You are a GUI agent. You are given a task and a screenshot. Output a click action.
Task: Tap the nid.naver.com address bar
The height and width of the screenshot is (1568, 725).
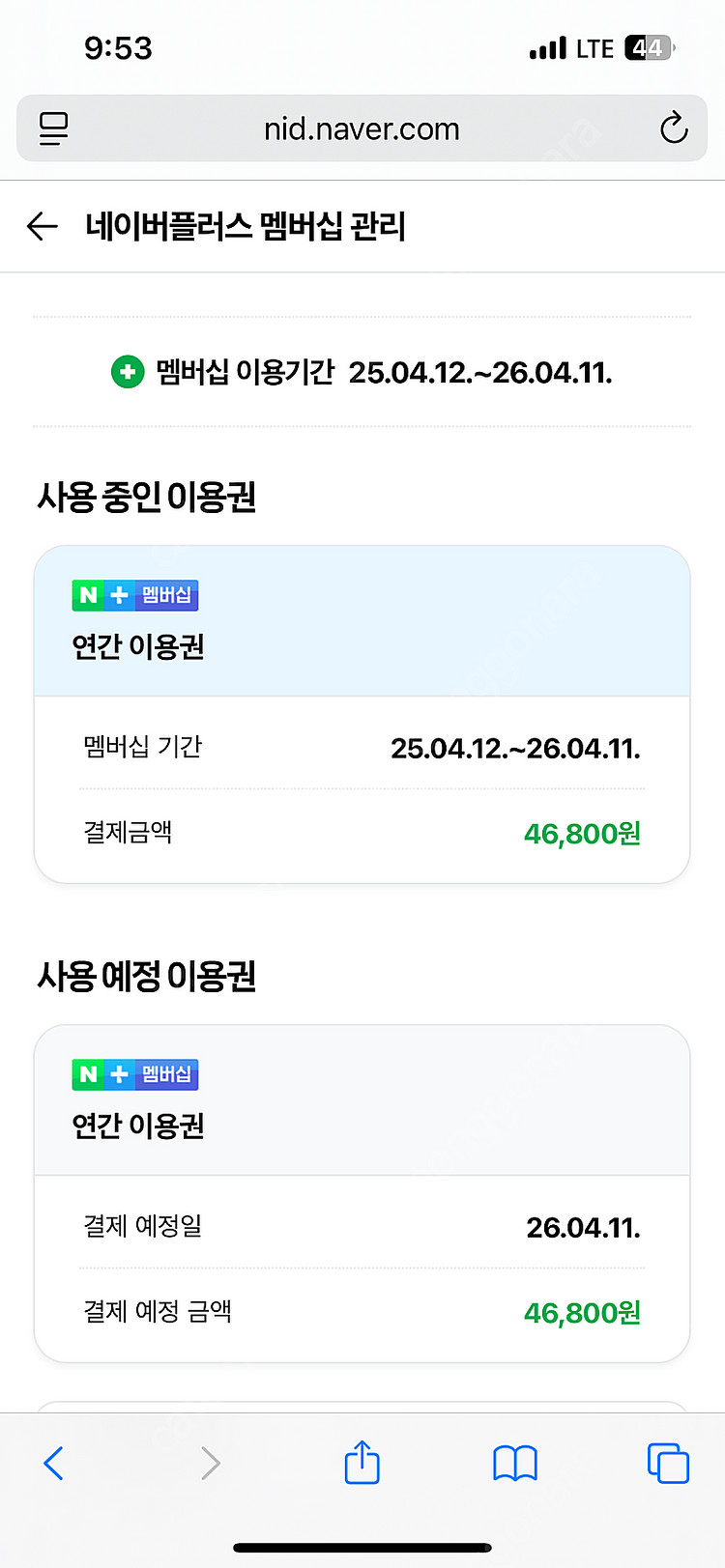click(362, 128)
